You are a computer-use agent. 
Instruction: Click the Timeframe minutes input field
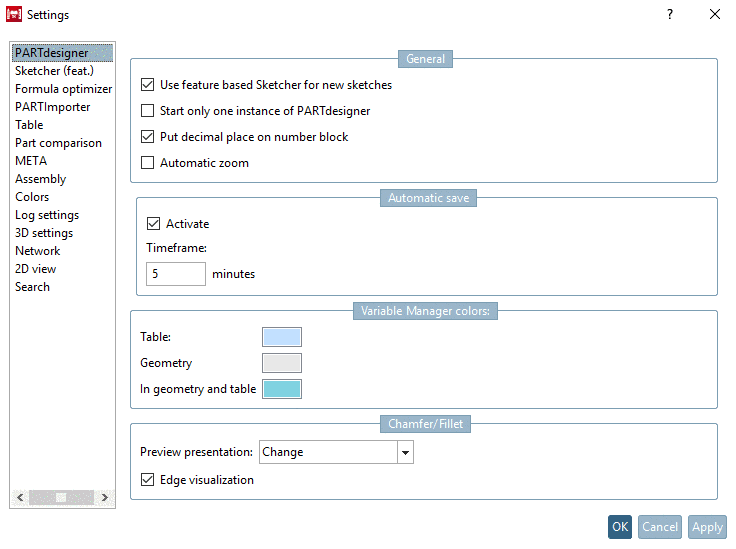point(176,274)
